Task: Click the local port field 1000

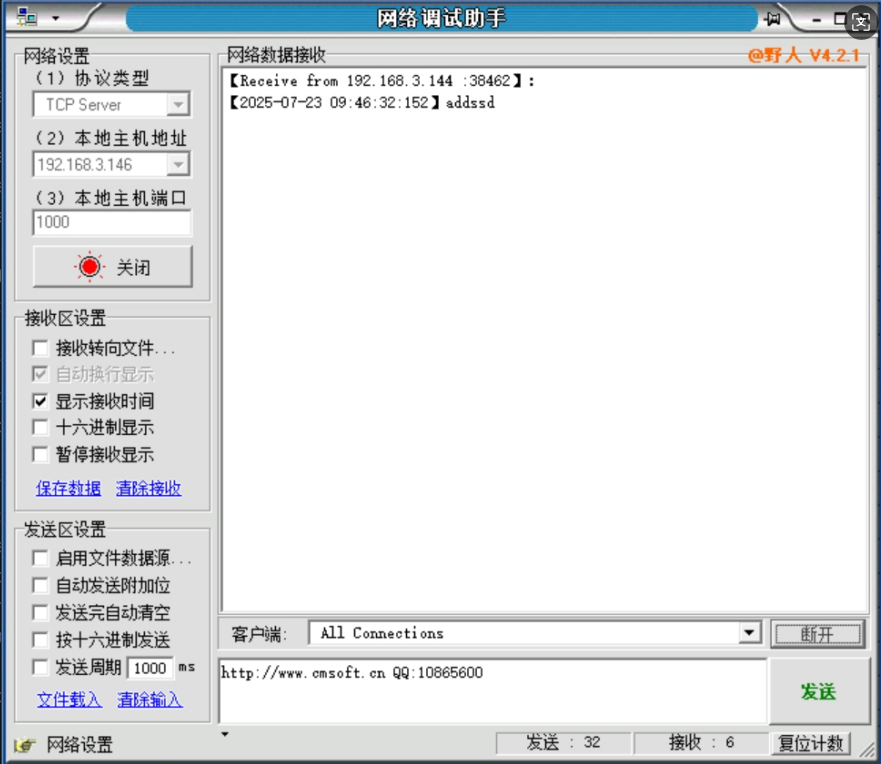Action: [112, 222]
